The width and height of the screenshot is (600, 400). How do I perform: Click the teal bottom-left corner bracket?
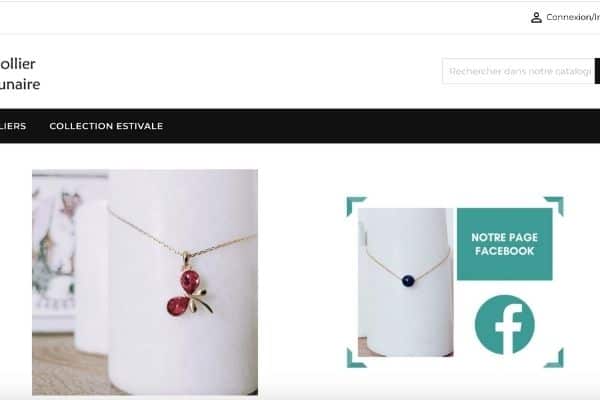tap(356, 358)
